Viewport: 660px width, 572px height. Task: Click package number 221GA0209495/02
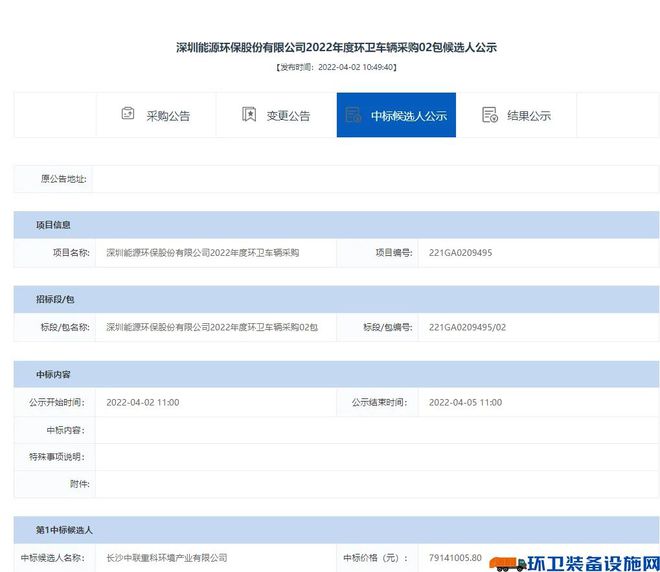pyautogui.click(x=467, y=327)
